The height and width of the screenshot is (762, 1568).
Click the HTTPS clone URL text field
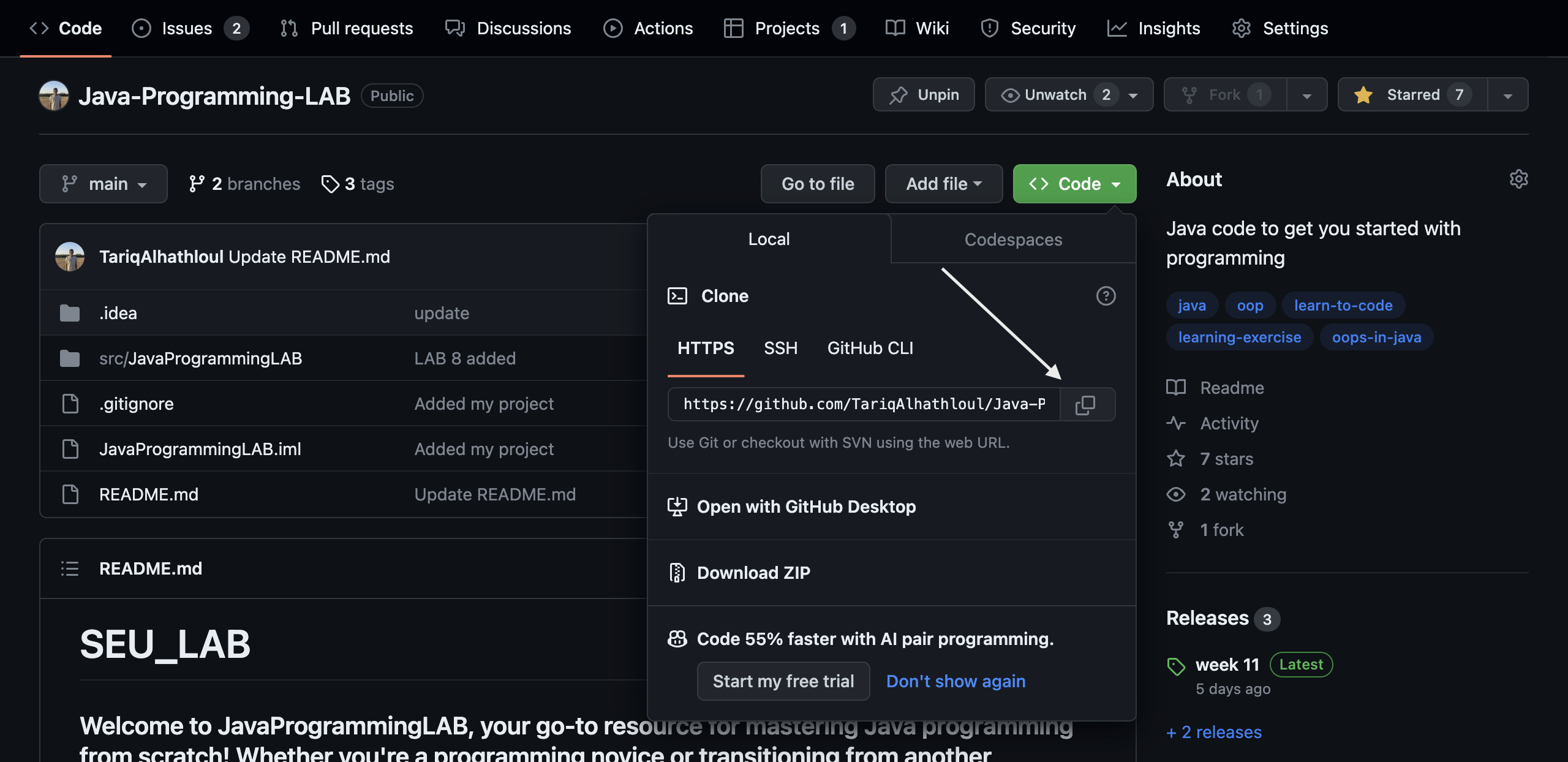point(864,404)
